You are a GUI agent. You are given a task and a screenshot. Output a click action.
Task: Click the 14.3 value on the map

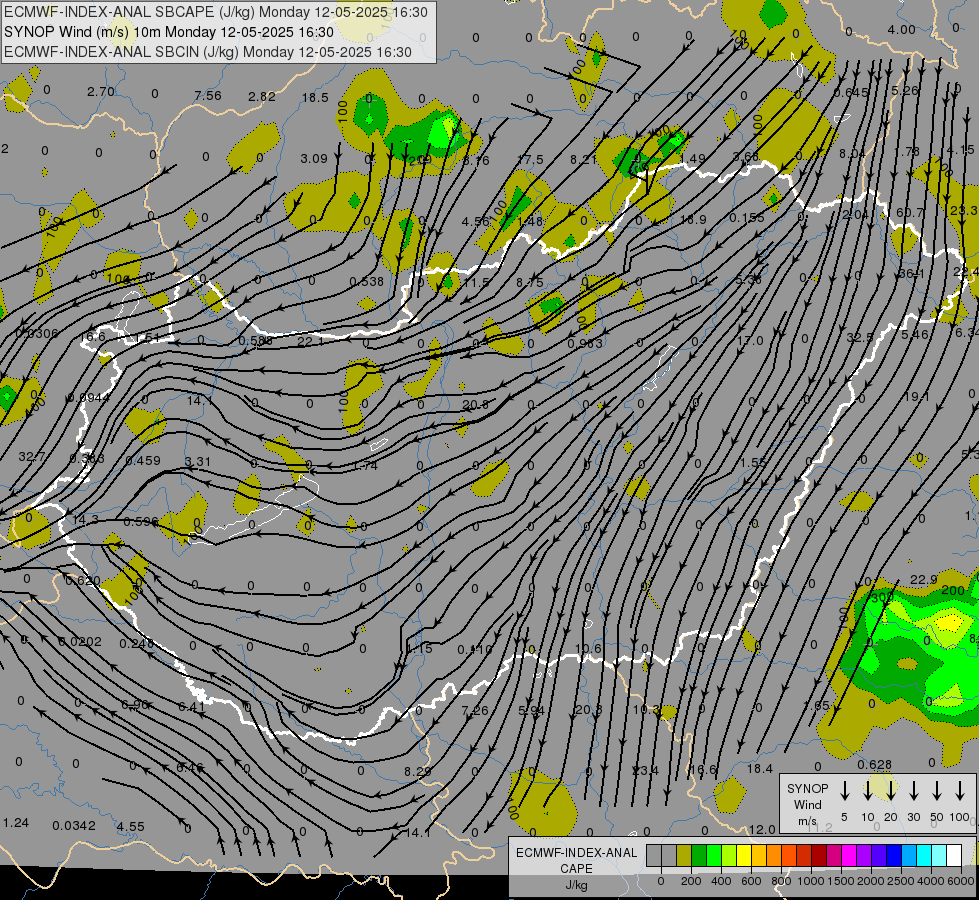tap(85, 519)
